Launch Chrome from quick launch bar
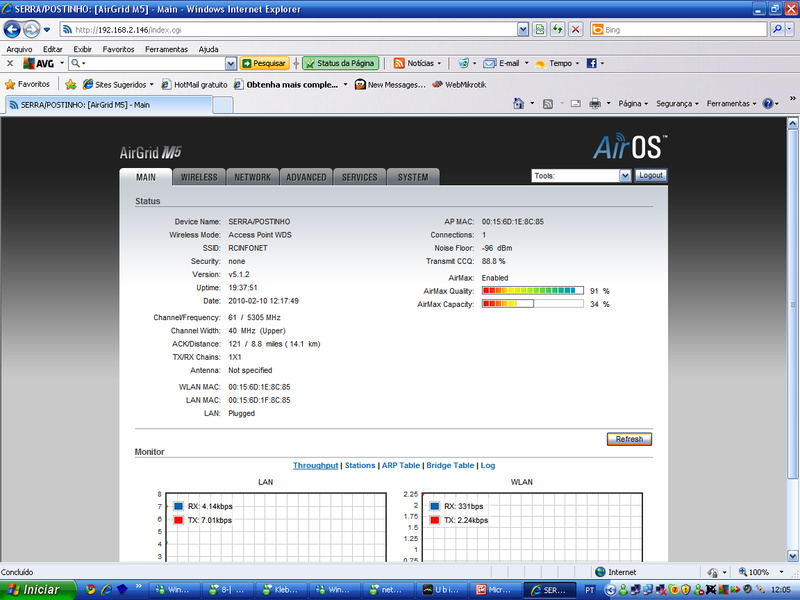The image size is (800, 600). click(x=90, y=589)
